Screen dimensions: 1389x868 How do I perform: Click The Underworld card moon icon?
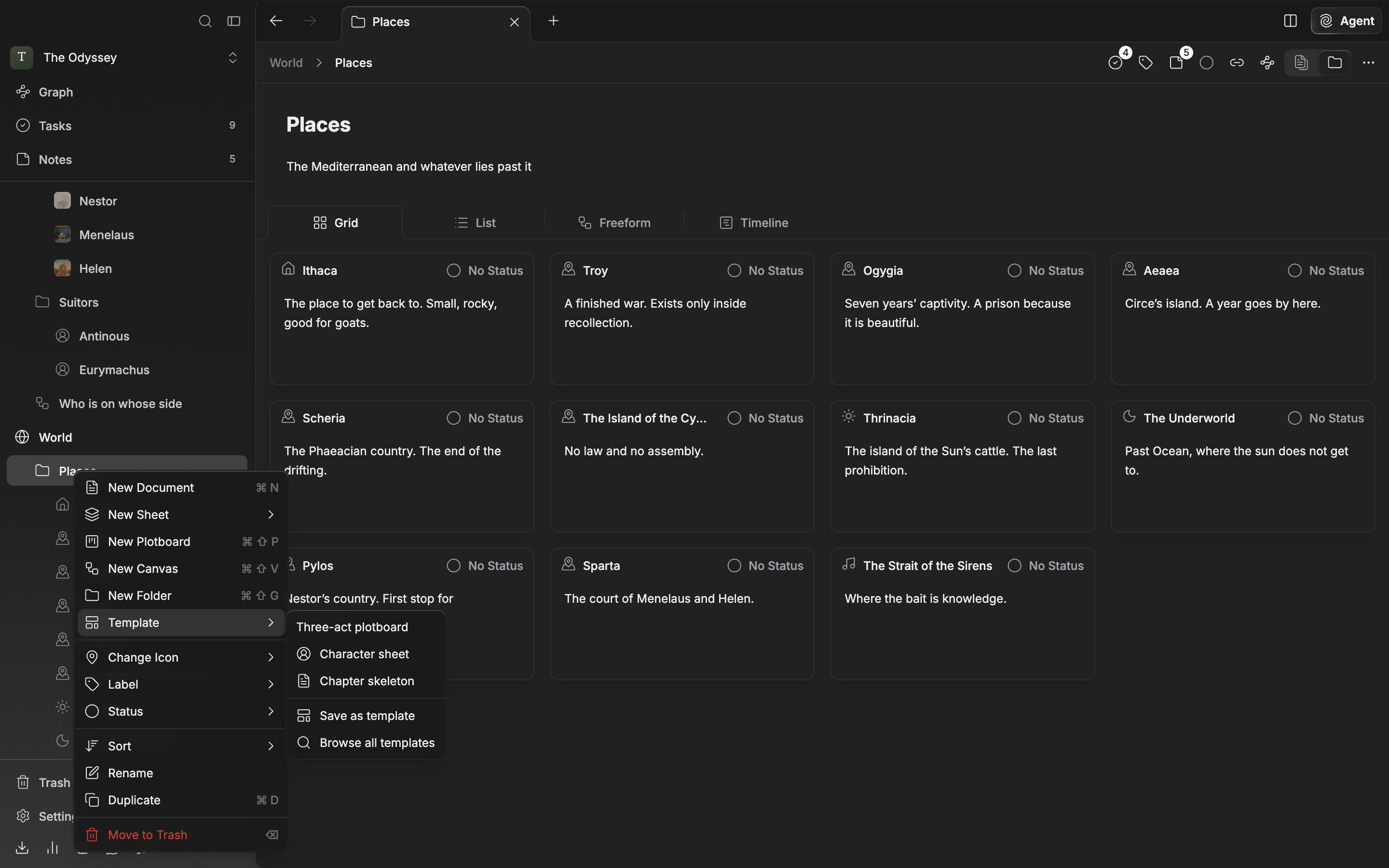click(x=1129, y=416)
